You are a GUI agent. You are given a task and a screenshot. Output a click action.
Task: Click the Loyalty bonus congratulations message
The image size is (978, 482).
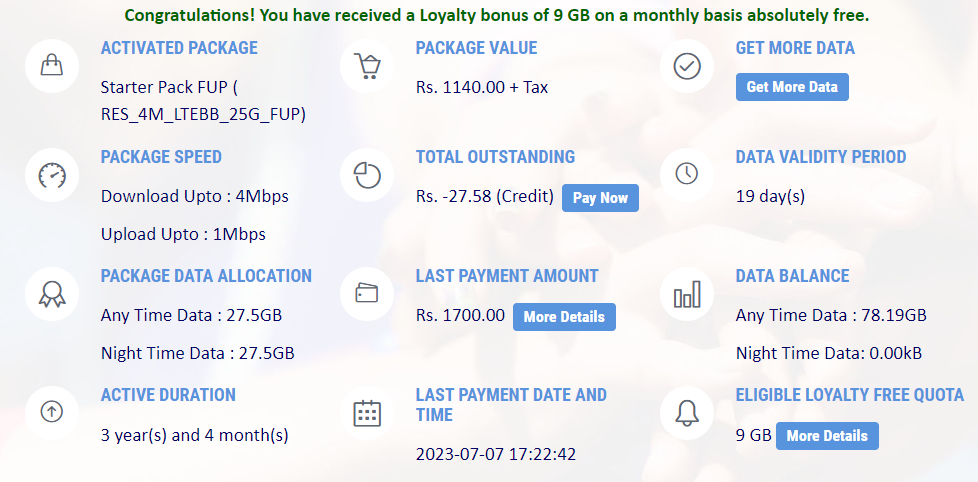(496, 16)
